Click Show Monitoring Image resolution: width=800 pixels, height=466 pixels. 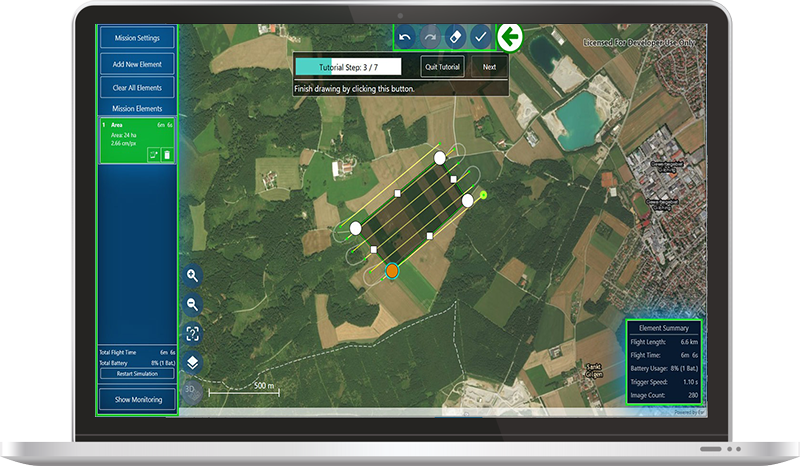pos(138,399)
